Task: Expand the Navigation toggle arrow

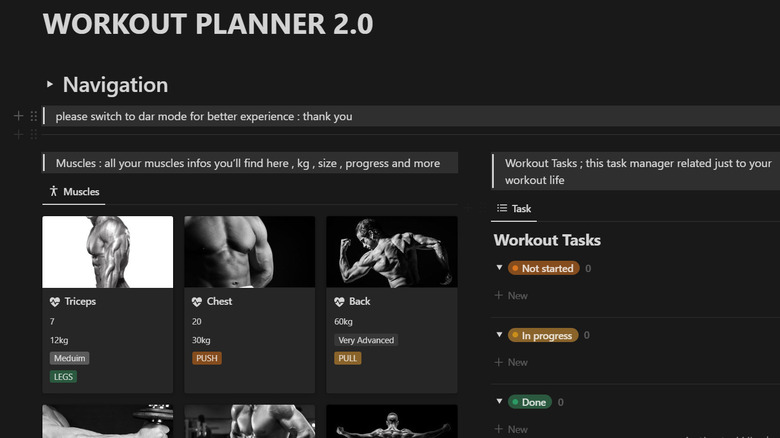Action: 50,85
